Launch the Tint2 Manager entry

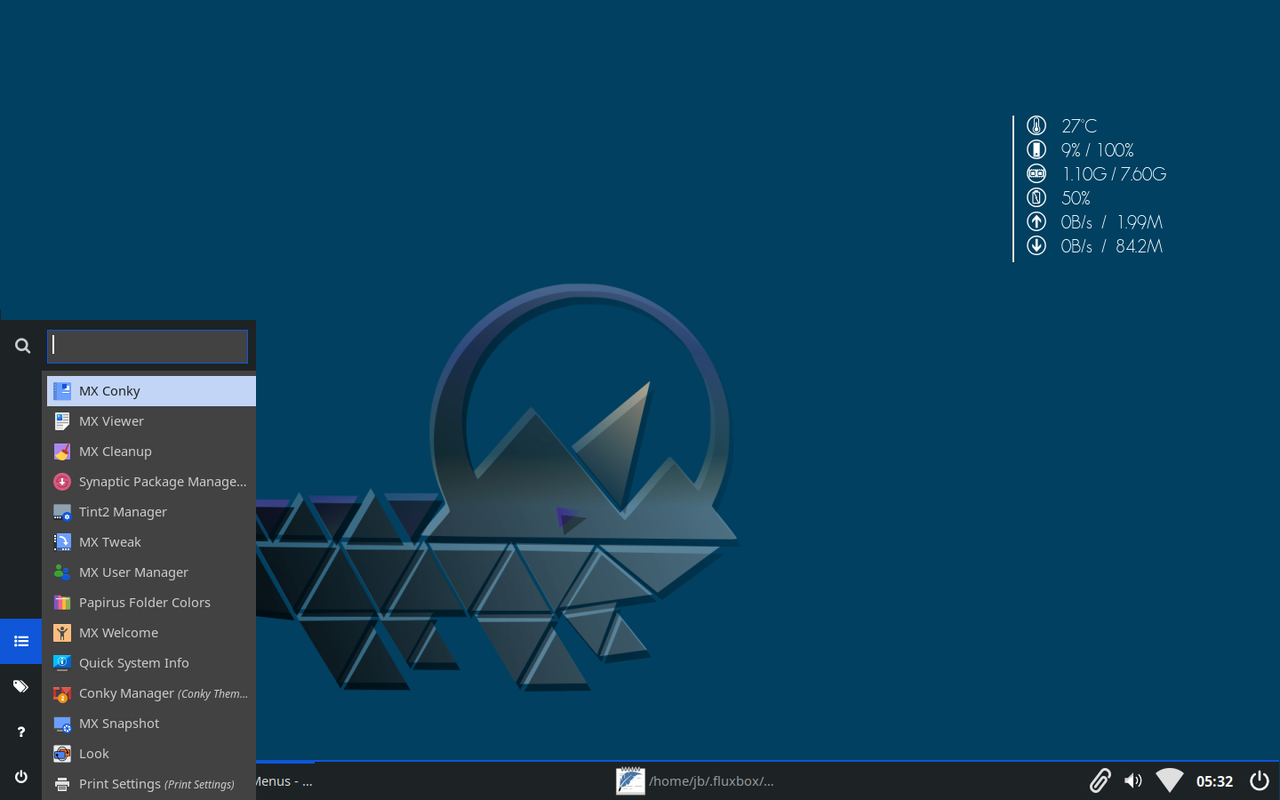pos(151,512)
